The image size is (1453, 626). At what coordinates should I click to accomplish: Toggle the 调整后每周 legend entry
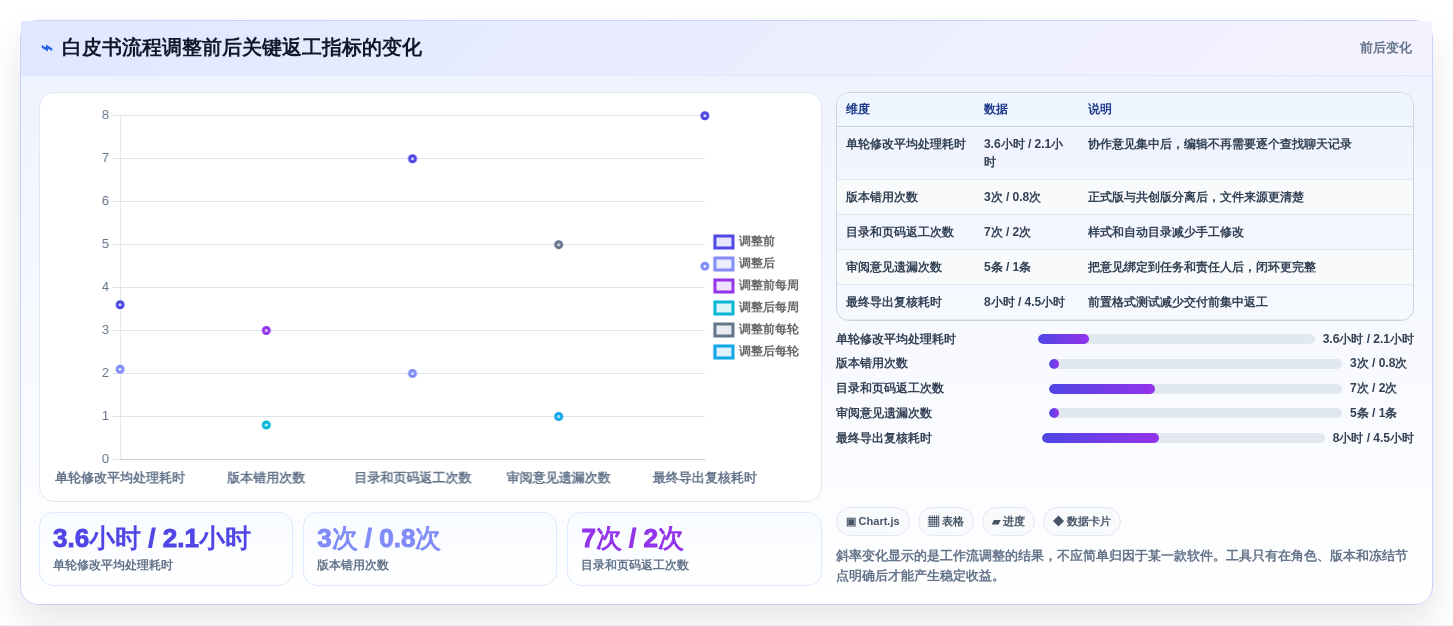pyautogui.click(x=756, y=308)
